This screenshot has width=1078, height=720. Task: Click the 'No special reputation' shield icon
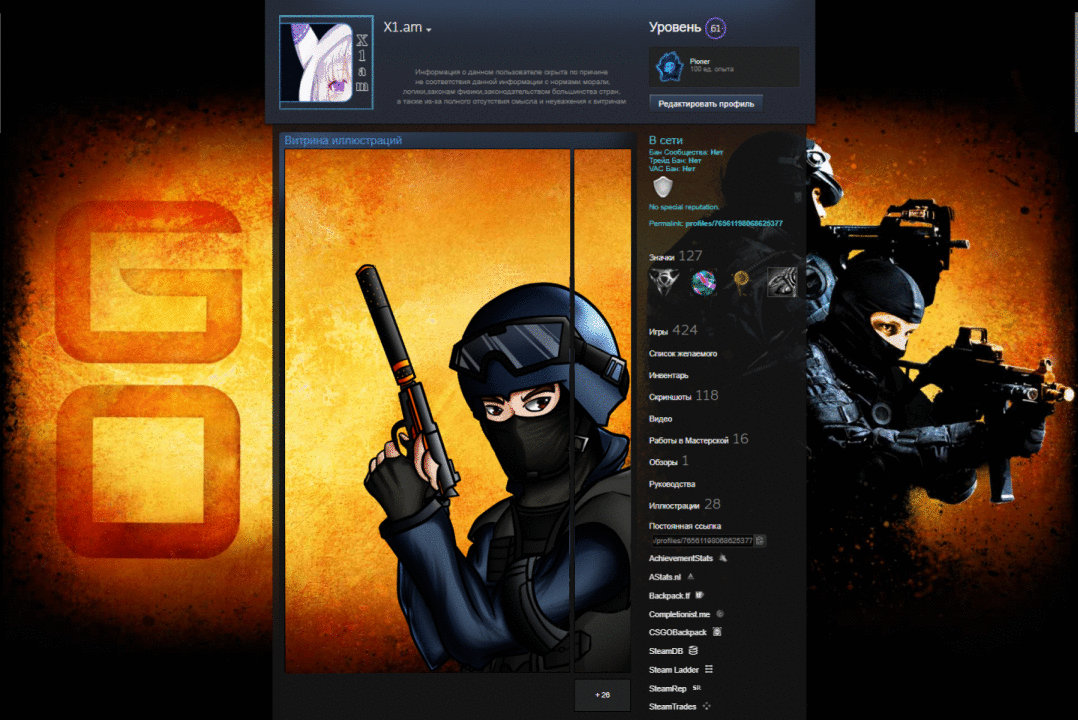662,185
